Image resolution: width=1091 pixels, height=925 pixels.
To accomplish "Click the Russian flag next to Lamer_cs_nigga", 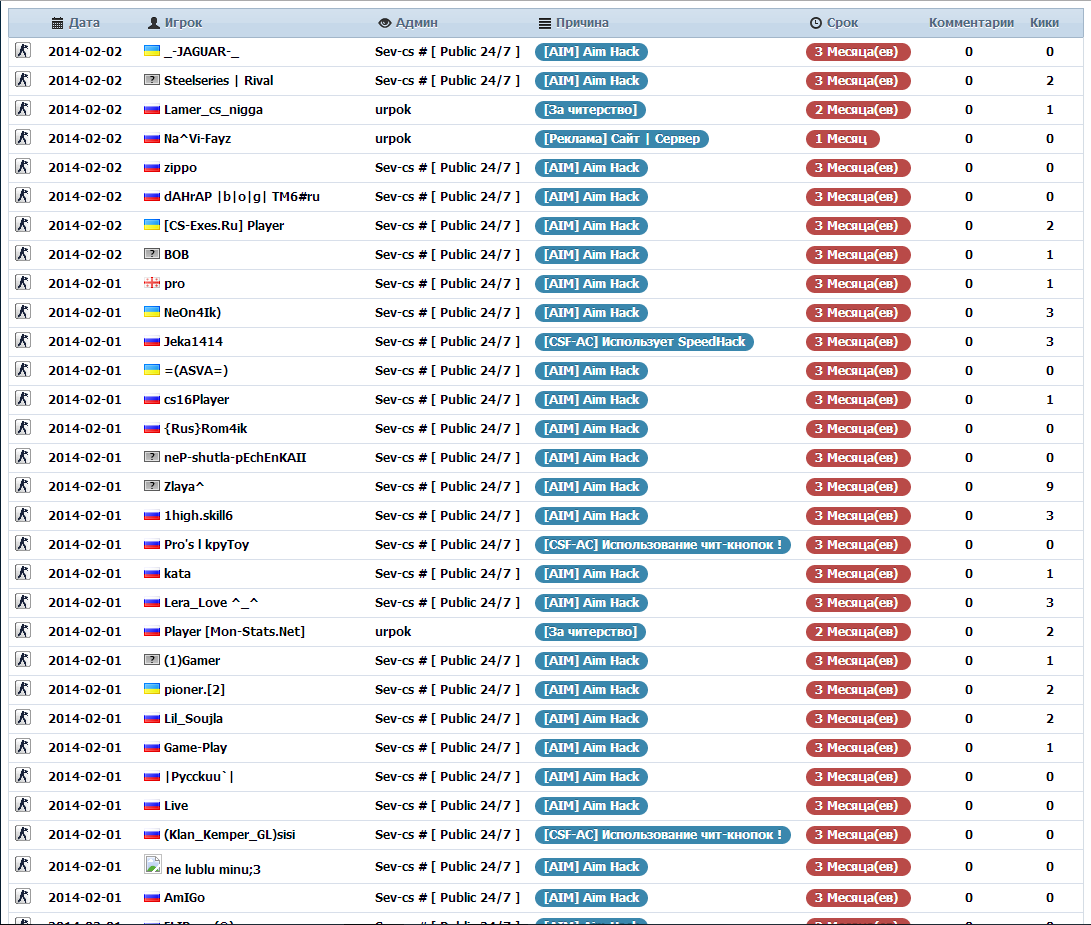I will (152, 109).
